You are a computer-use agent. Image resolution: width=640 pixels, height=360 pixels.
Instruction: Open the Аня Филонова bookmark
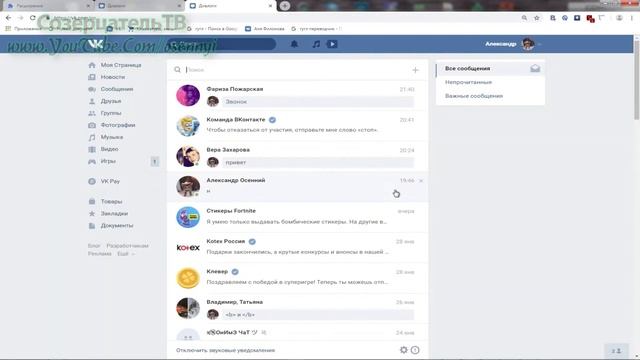(x=264, y=29)
